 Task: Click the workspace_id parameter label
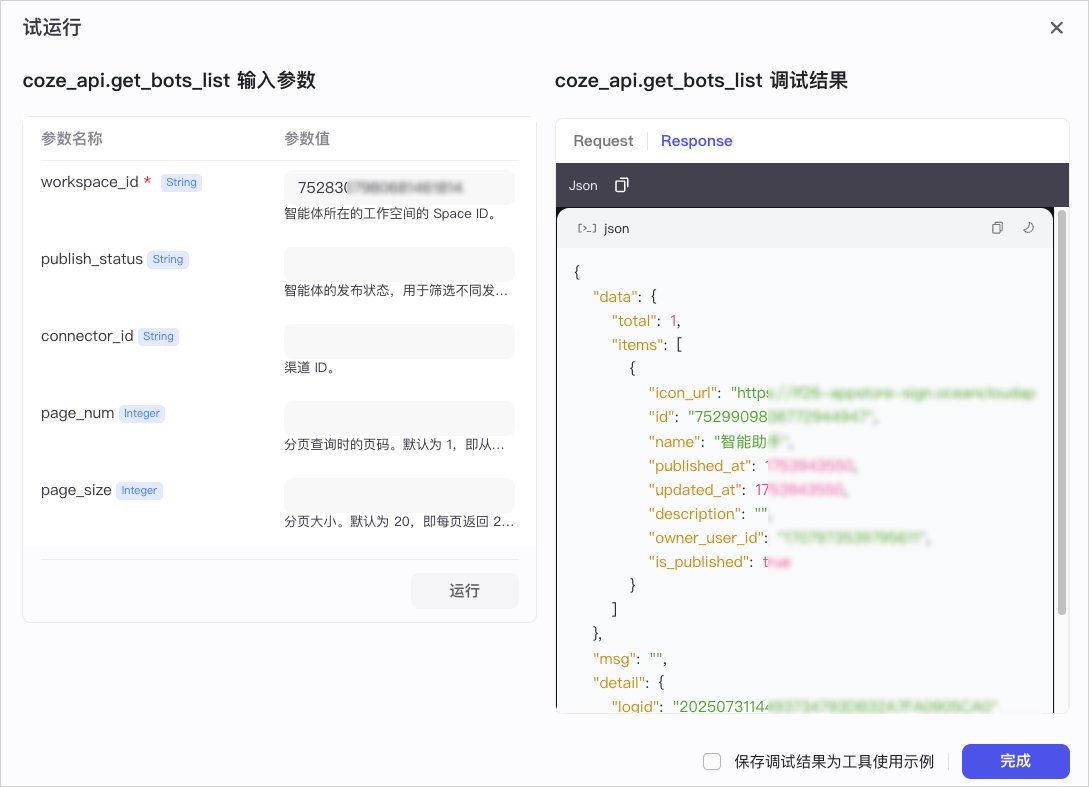click(90, 182)
